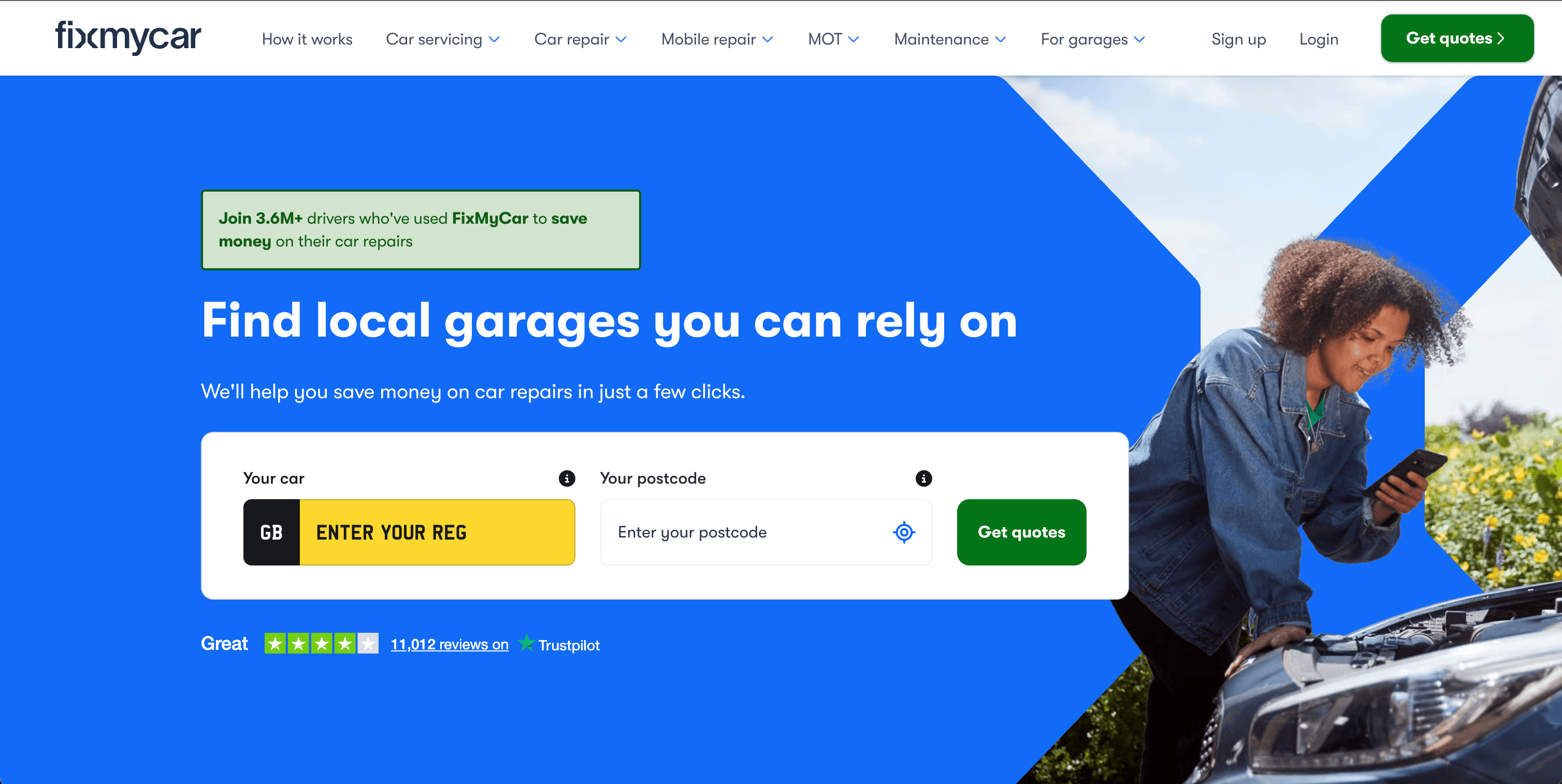The image size is (1562, 784).
Task: Click the GB badge on the registration plate
Action: [271, 532]
